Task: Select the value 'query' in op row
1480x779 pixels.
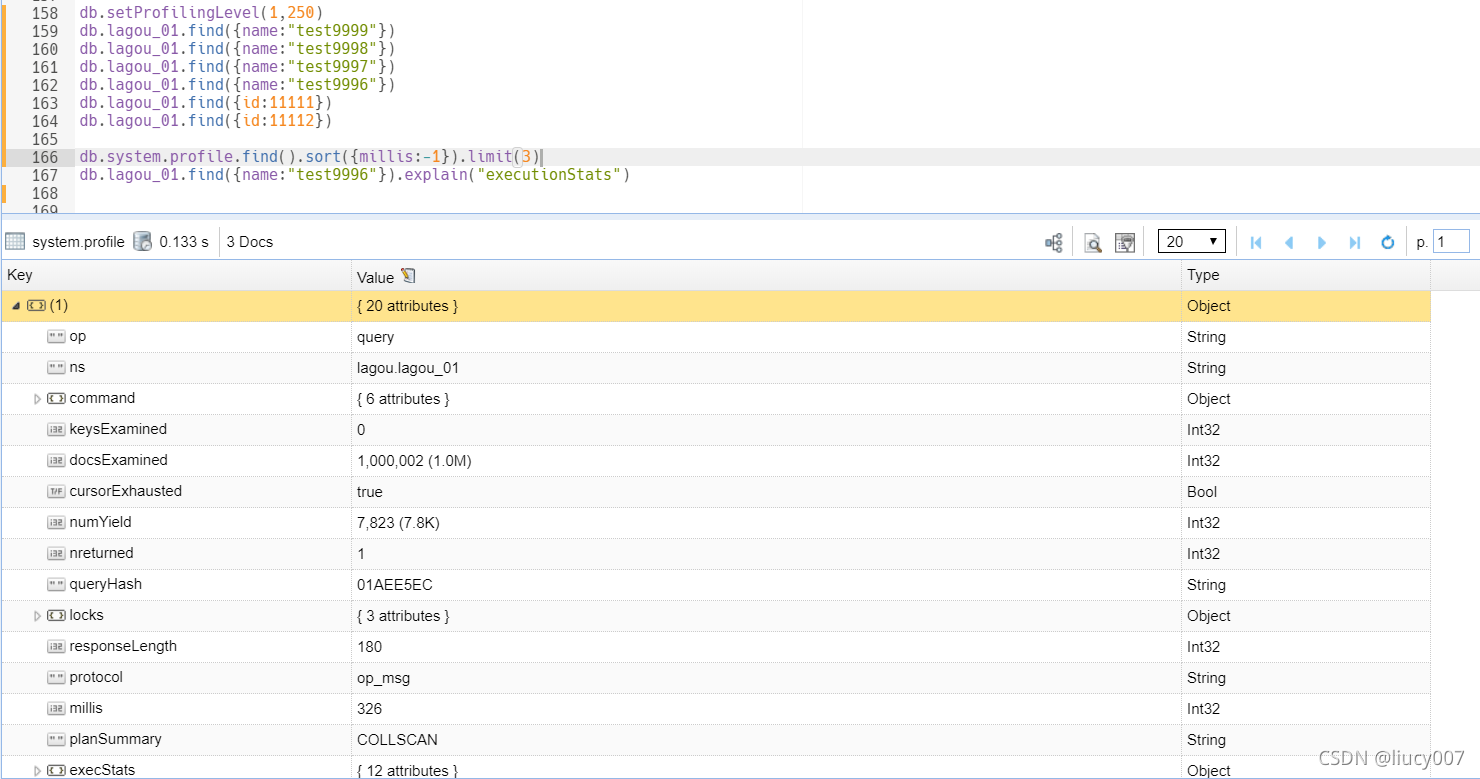Action: tap(375, 338)
